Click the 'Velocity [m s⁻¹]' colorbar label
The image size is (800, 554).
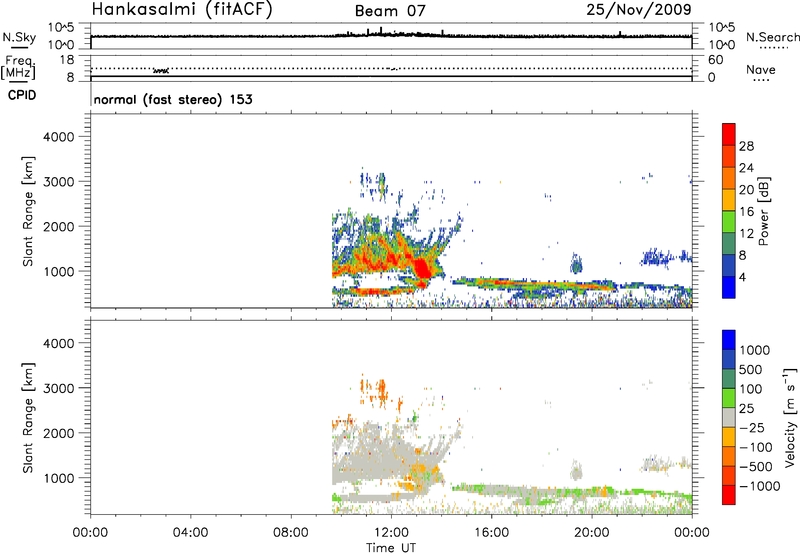click(x=790, y=417)
